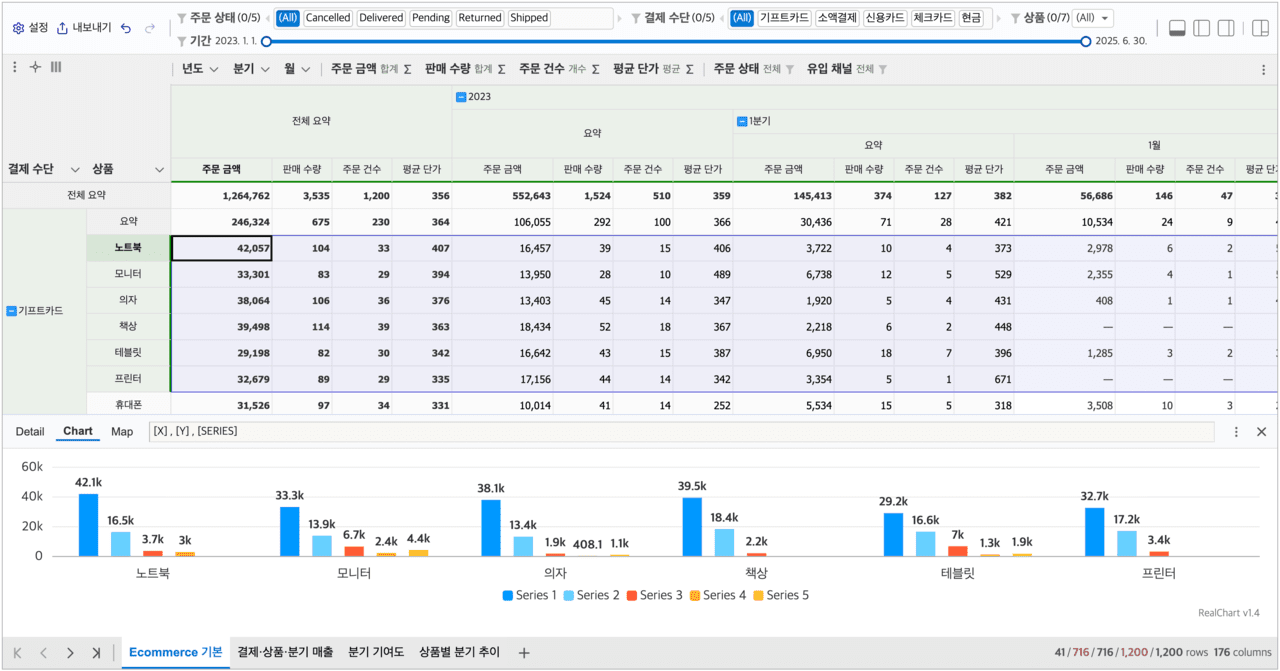Collapse the 1분기 quarter column group
Screen dimensions: 1280x671
click(x=742, y=121)
